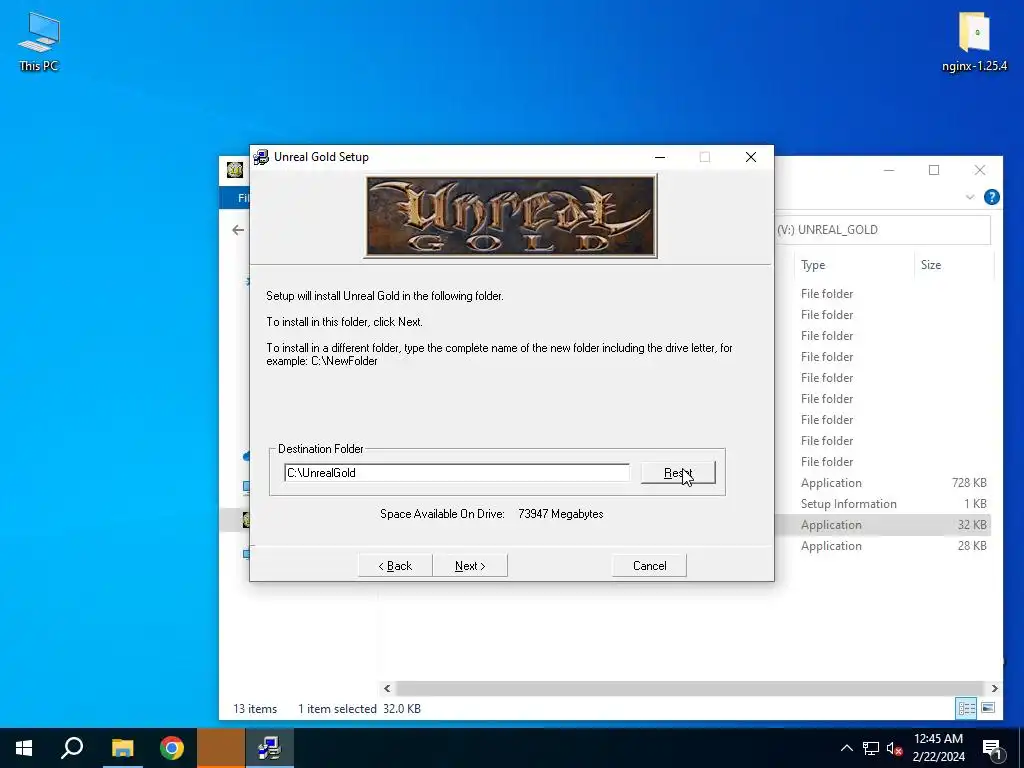Click the Next button in setup
This screenshot has height=768, width=1024.
point(470,566)
